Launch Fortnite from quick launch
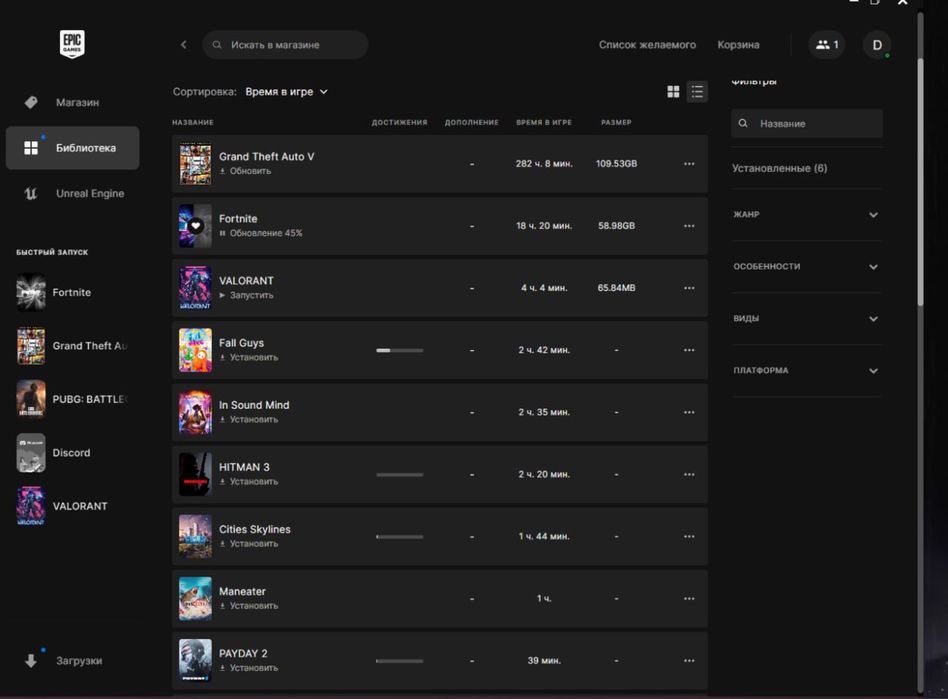Image resolution: width=948 pixels, height=699 pixels. pyautogui.click(x=73, y=293)
